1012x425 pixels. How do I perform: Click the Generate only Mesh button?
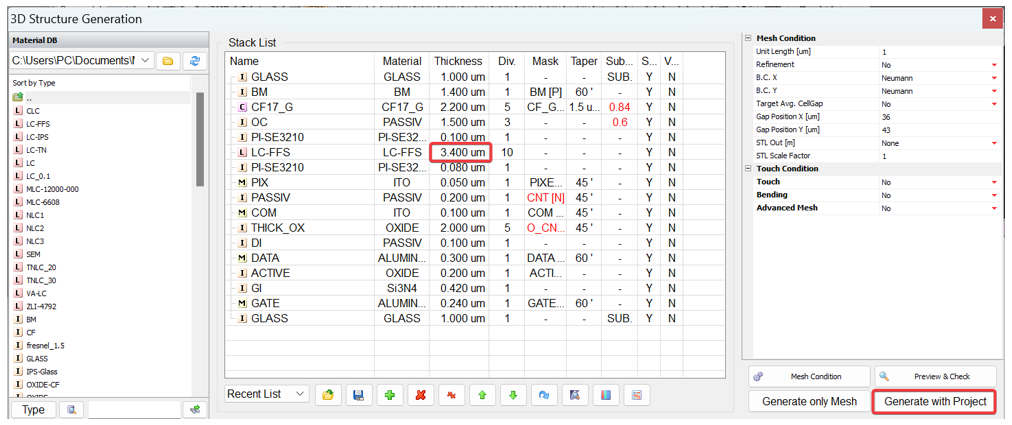[809, 402]
